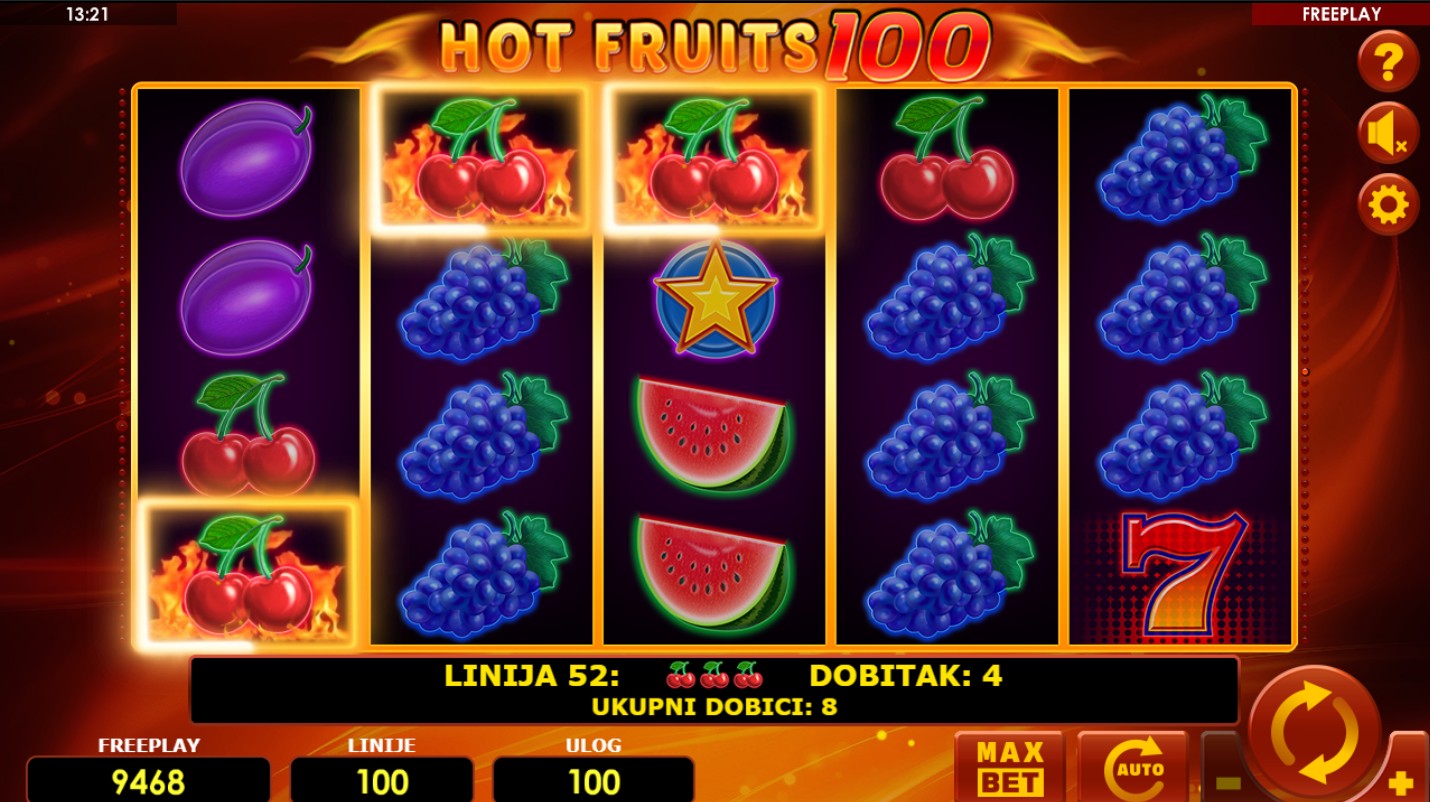Screen dimensions: 1430x802
Task: Click the ULOG bet amount field
Action: click(594, 780)
